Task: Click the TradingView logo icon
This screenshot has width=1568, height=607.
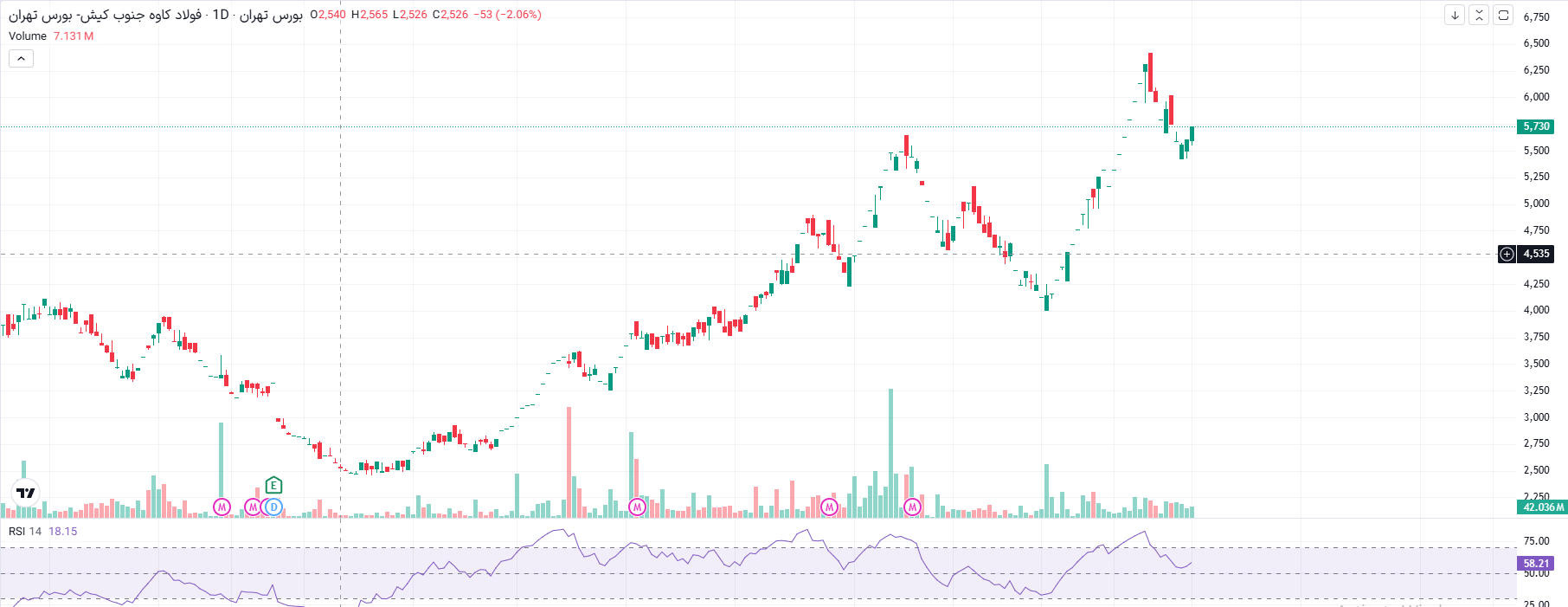Action: (26, 493)
